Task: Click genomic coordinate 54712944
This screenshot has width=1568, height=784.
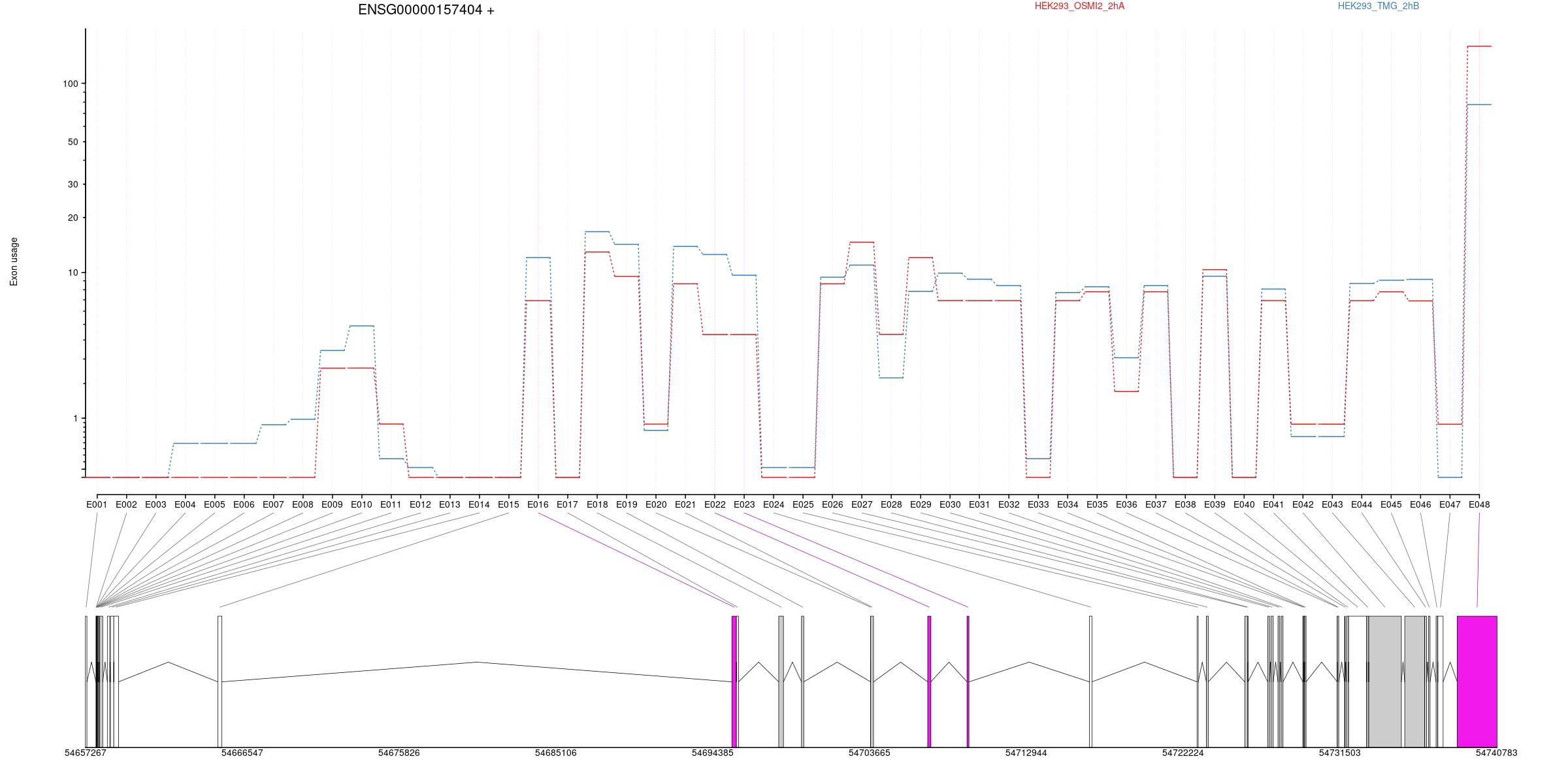Action: (x=1026, y=753)
